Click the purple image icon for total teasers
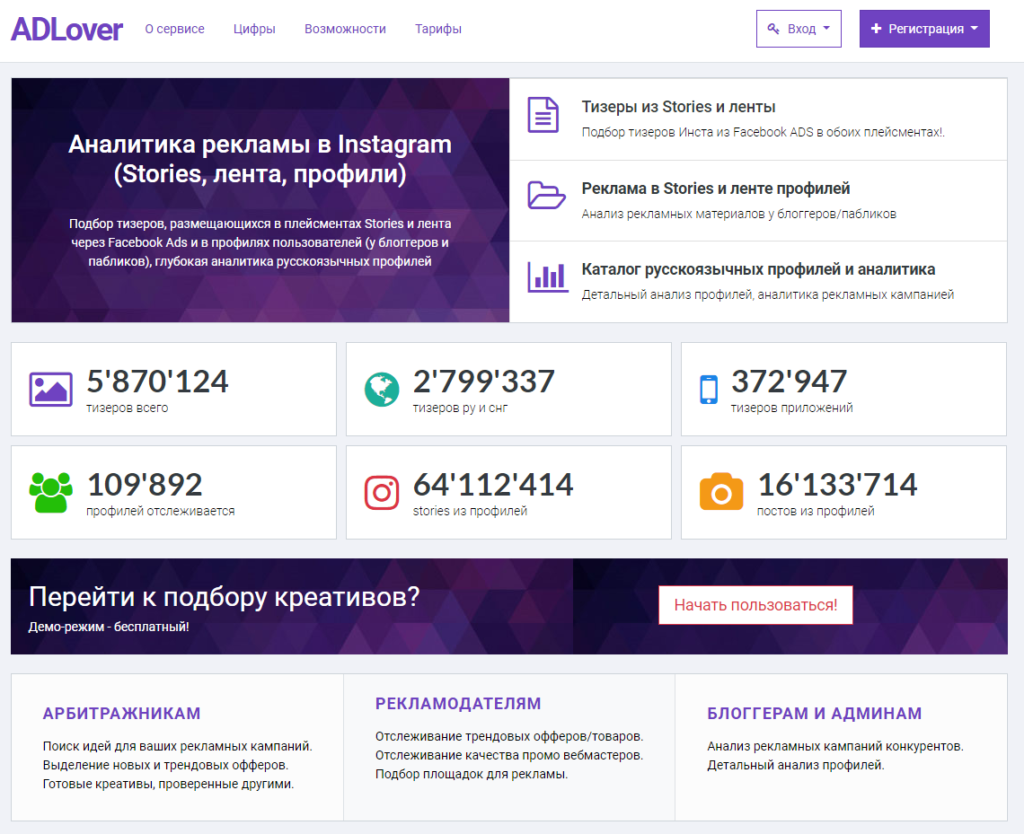1024x834 pixels. [50, 389]
